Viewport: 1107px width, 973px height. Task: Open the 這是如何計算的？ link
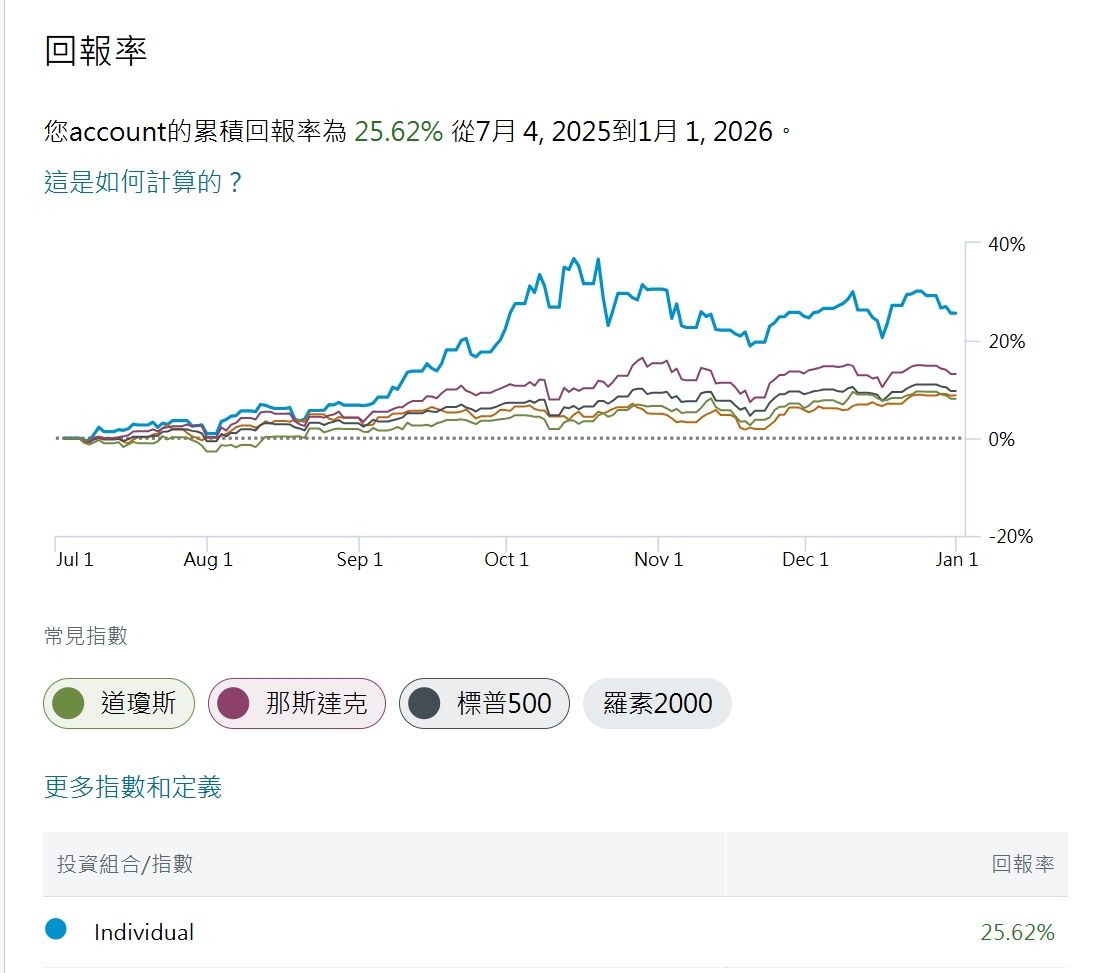[x=144, y=182]
